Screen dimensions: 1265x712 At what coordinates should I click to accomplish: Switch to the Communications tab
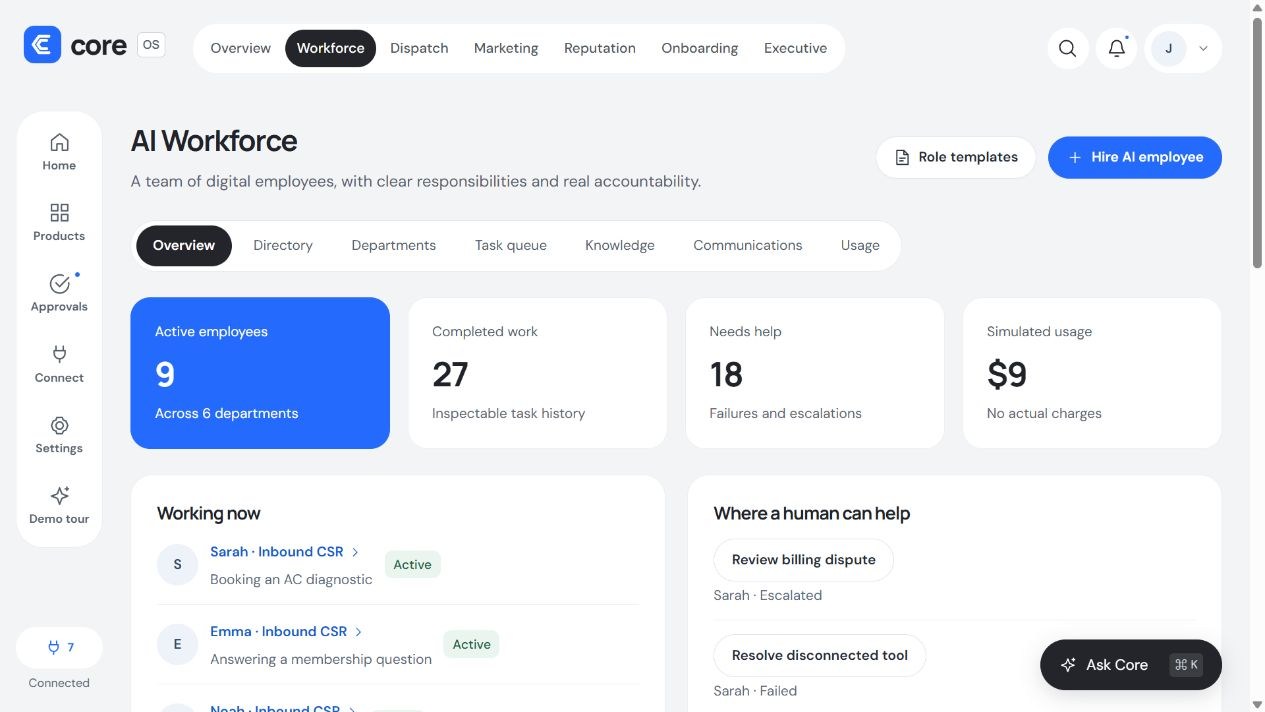tap(748, 245)
